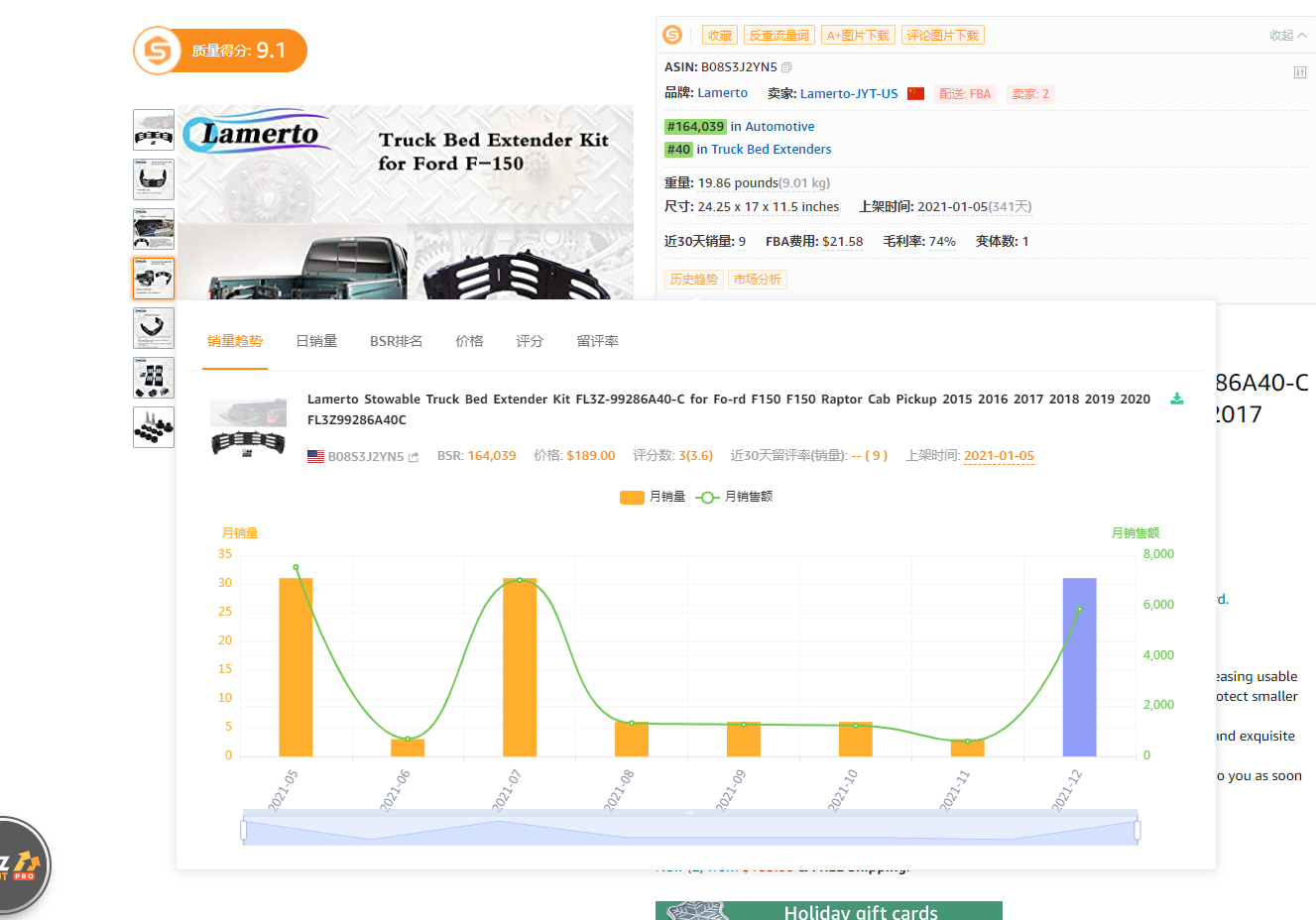Screen dimensions: 1316x920
Task: Click the #40 rank badge
Action: pyautogui.click(x=678, y=150)
